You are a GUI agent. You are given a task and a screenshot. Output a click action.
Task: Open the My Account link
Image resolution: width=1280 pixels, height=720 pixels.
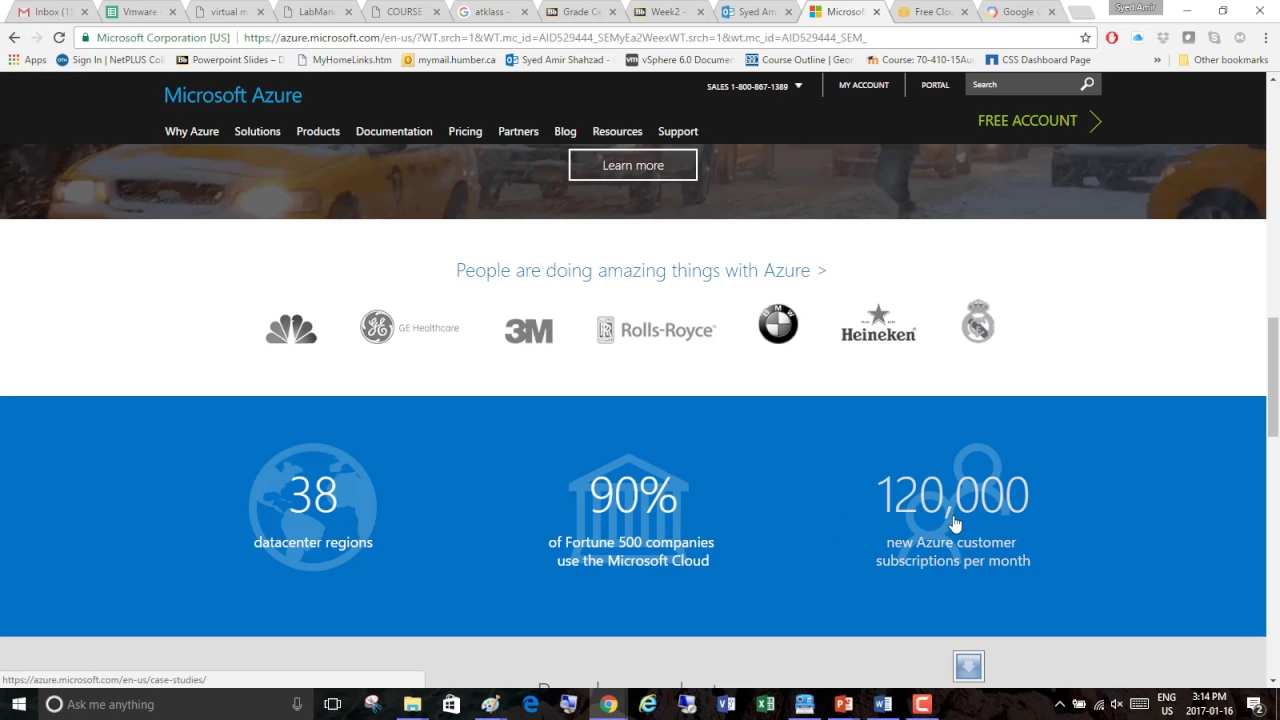[864, 85]
